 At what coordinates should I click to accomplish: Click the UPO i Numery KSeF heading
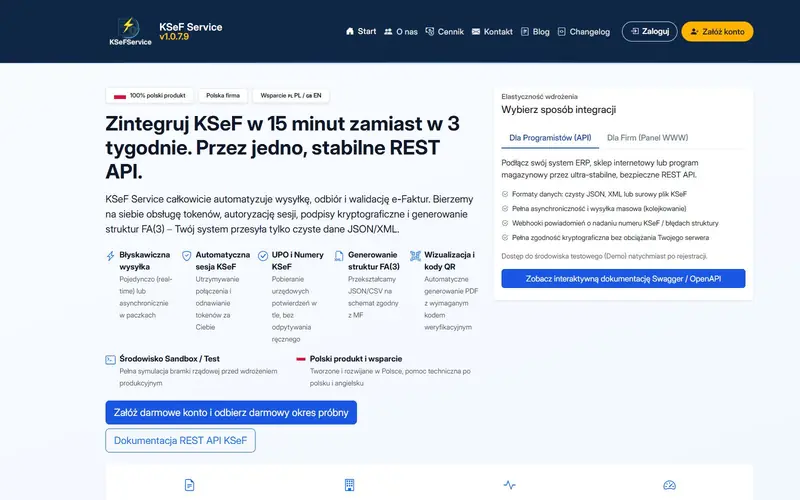pos(297,261)
